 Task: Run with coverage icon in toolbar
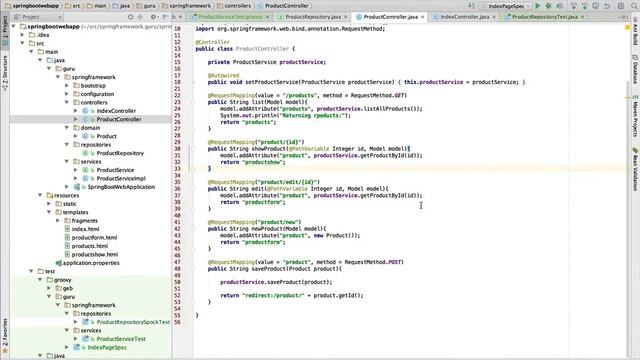560,6
